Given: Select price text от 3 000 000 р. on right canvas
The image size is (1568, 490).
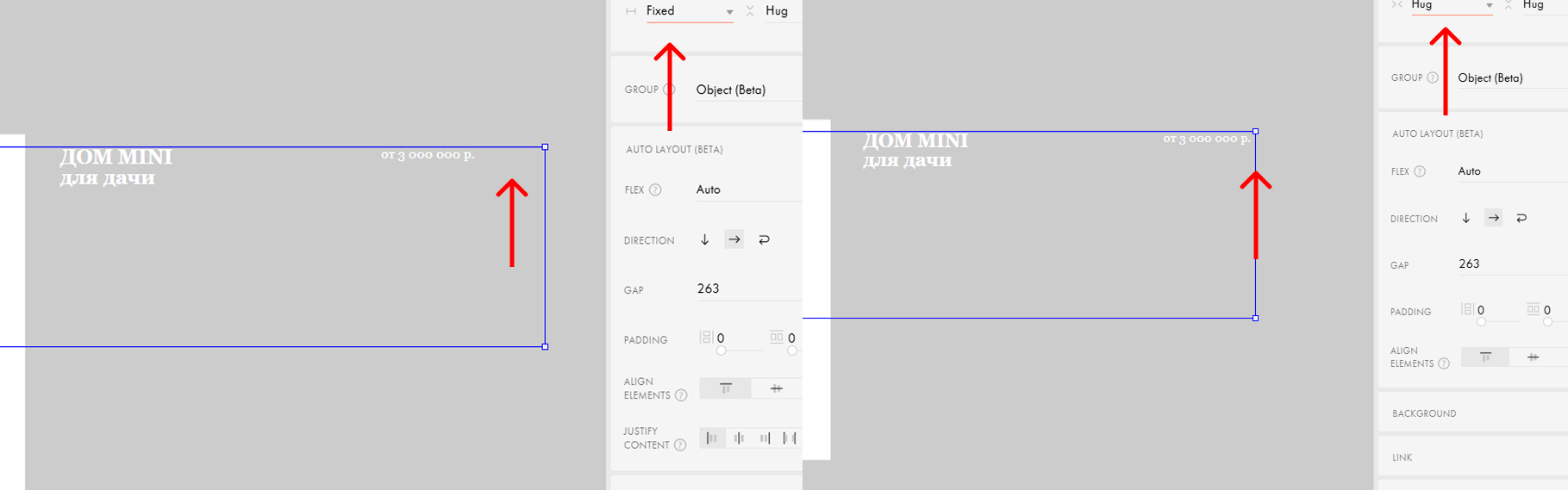Looking at the screenshot, I should (1207, 139).
